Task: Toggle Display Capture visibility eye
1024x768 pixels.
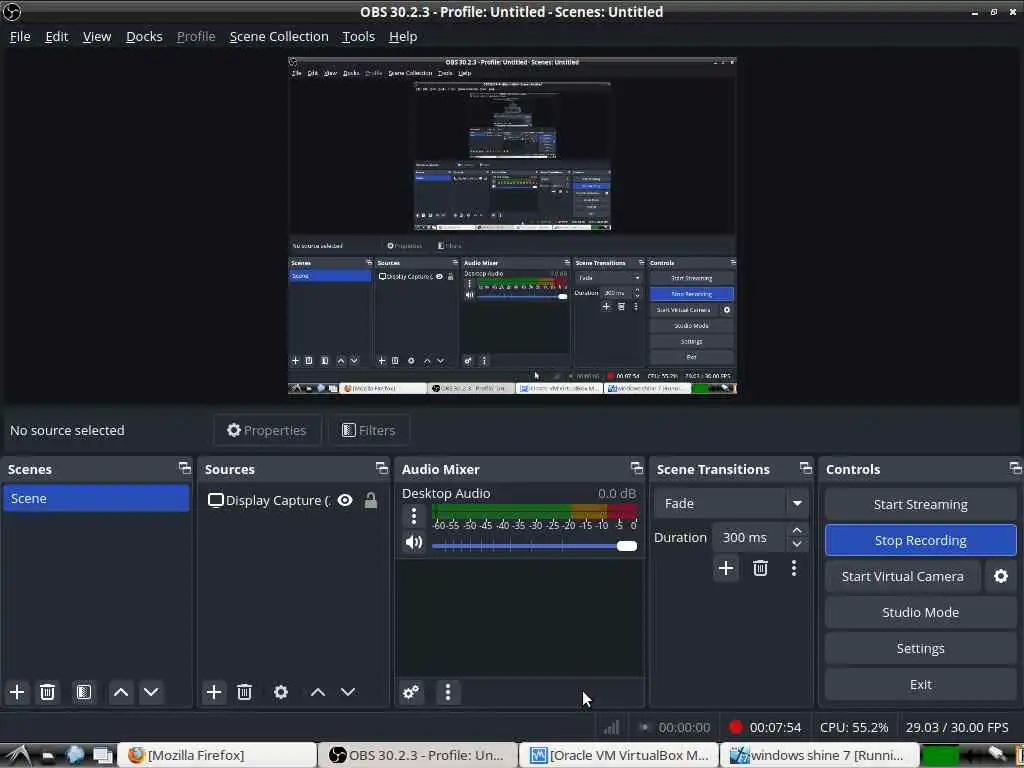Action: tap(345, 500)
